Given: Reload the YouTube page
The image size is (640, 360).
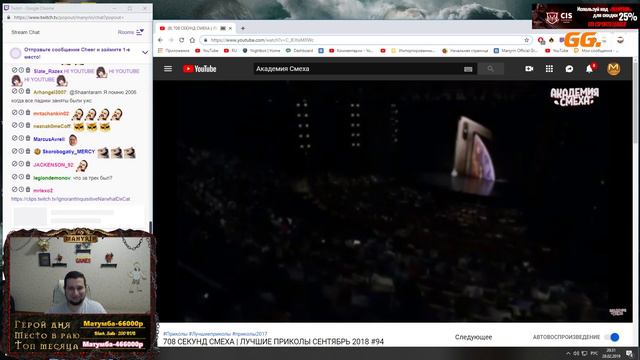Looking at the screenshot, I should point(182,40).
